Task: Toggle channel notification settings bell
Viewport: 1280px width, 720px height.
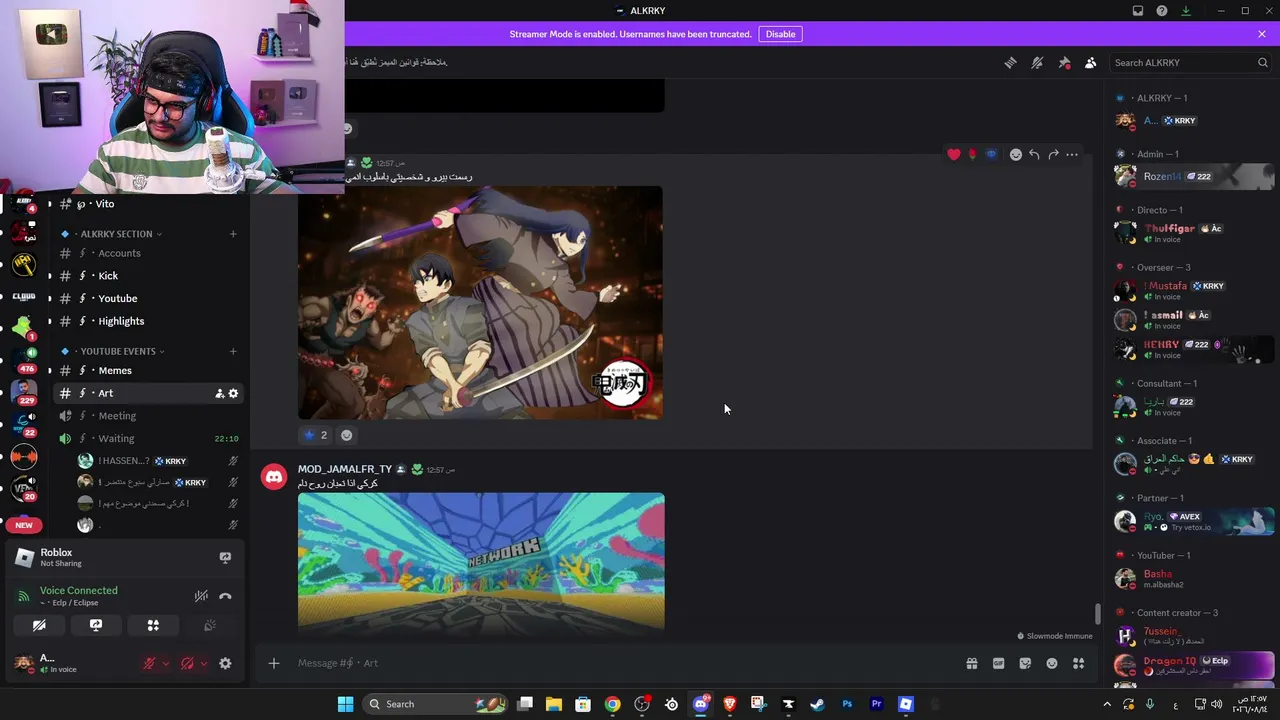Action: pos(1037,63)
